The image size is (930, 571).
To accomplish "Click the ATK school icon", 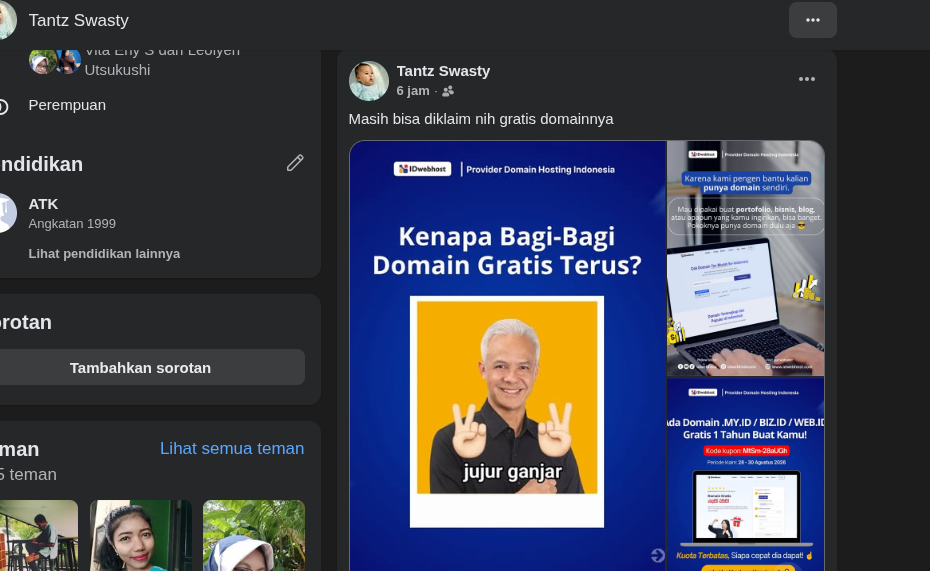I will (x=6, y=213).
